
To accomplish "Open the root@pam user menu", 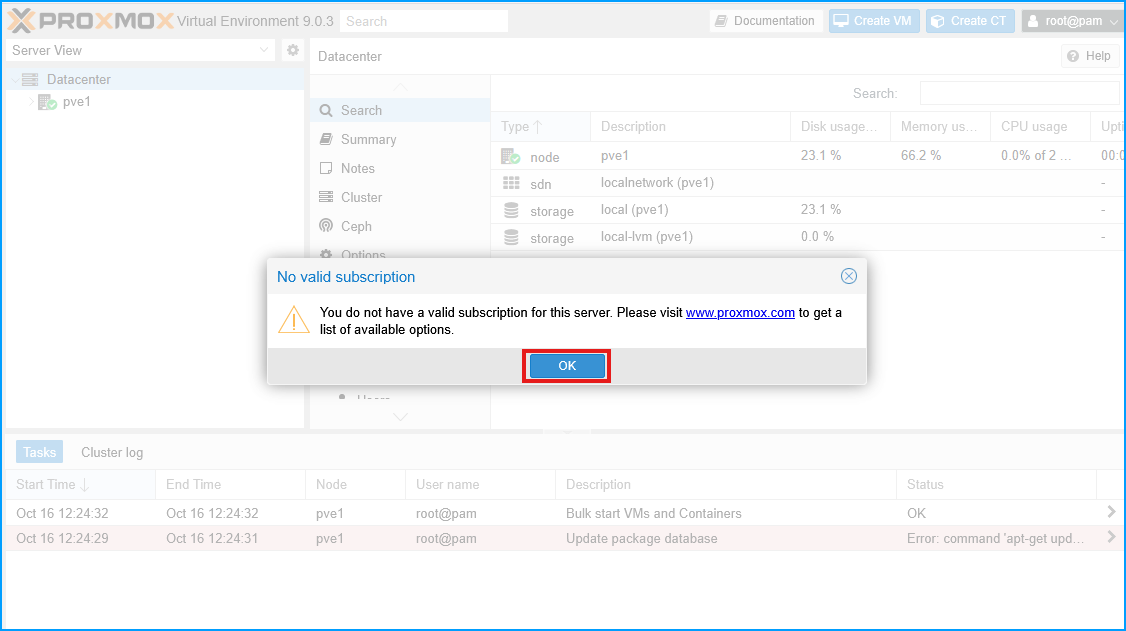I will point(1072,20).
